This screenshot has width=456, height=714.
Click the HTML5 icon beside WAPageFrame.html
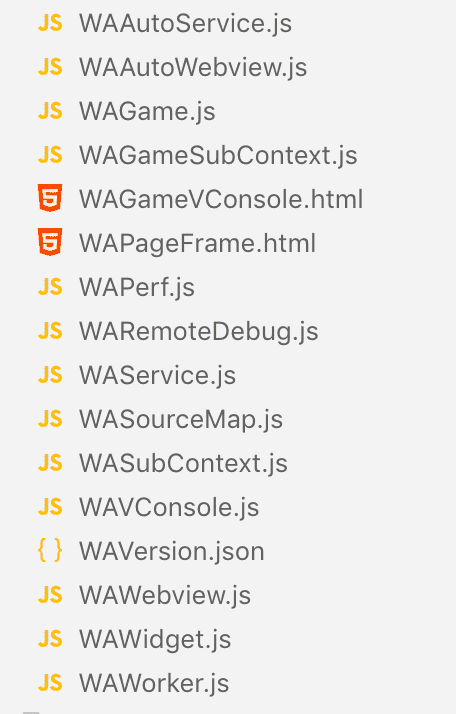pyautogui.click(x=50, y=242)
